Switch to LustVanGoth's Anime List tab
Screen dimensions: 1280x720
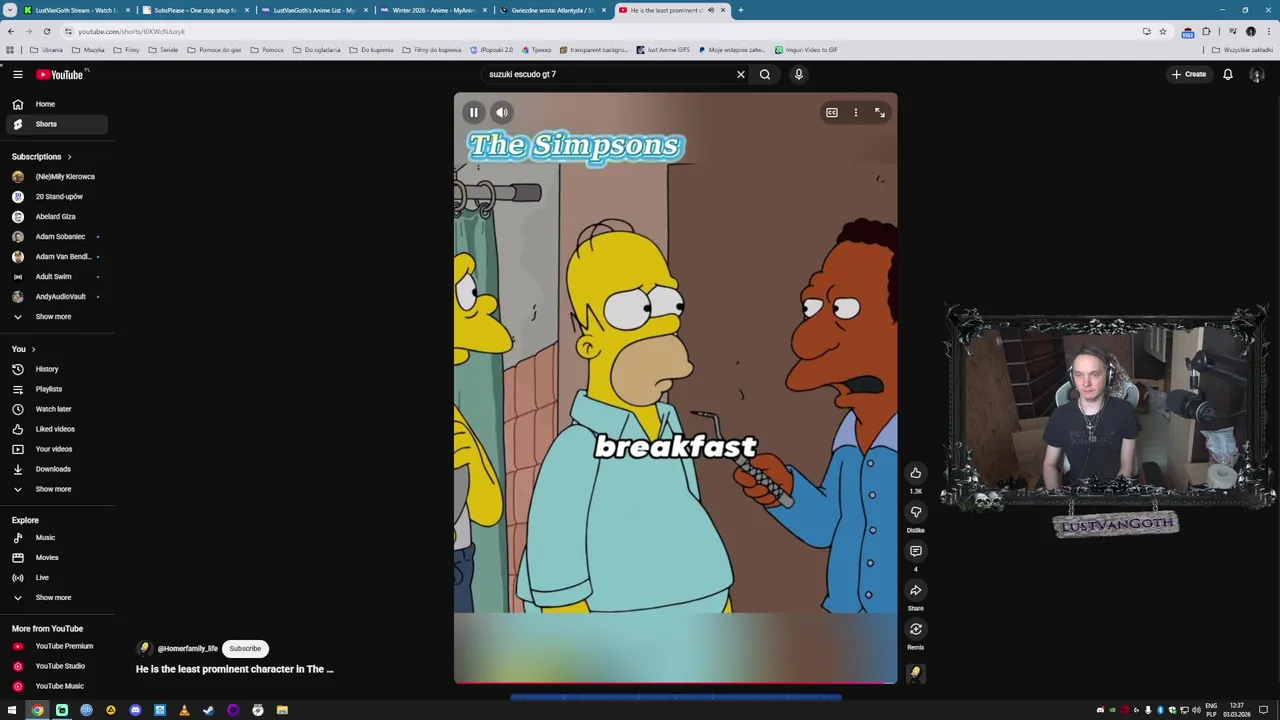pos(314,10)
